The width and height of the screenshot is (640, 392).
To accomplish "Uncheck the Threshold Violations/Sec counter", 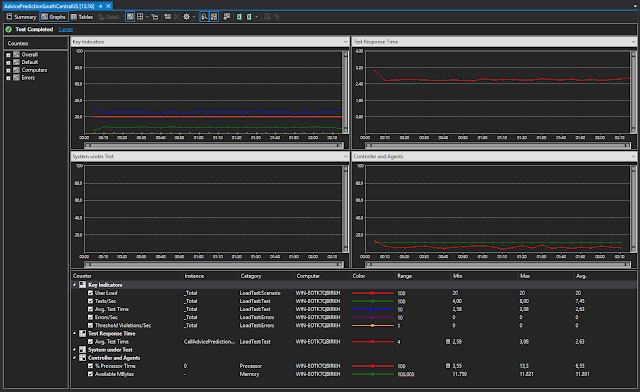I will (x=91, y=325).
